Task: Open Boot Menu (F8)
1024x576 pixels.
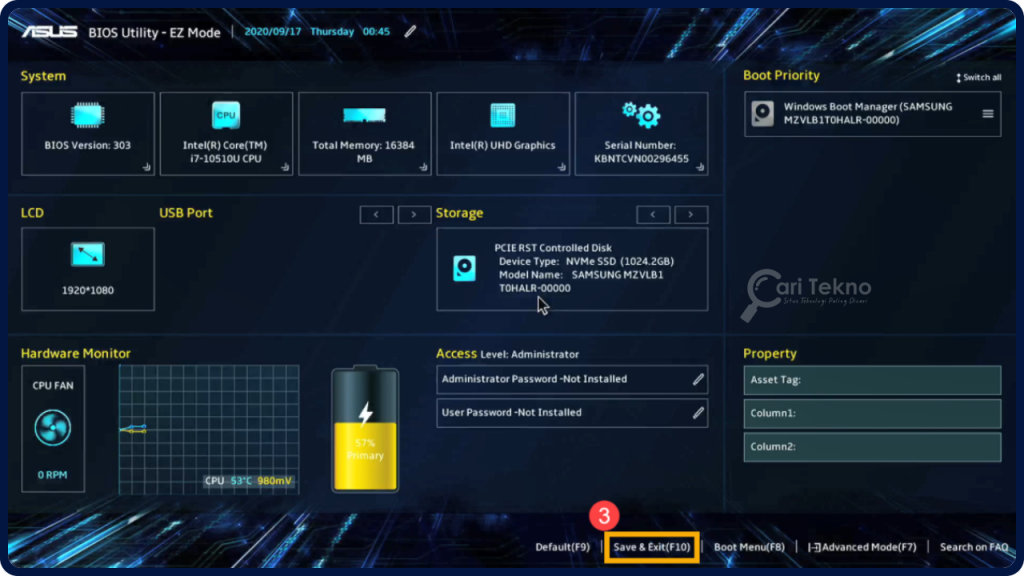Action: click(749, 547)
